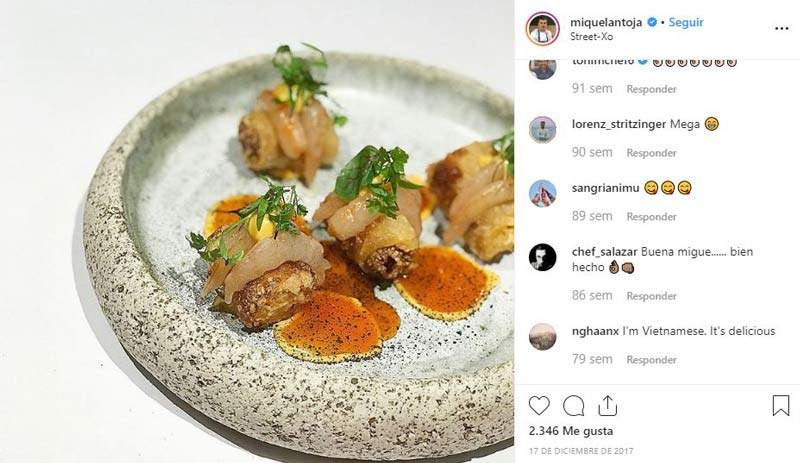
Task: Open sangrianimu avatar
Action: (542, 193)
